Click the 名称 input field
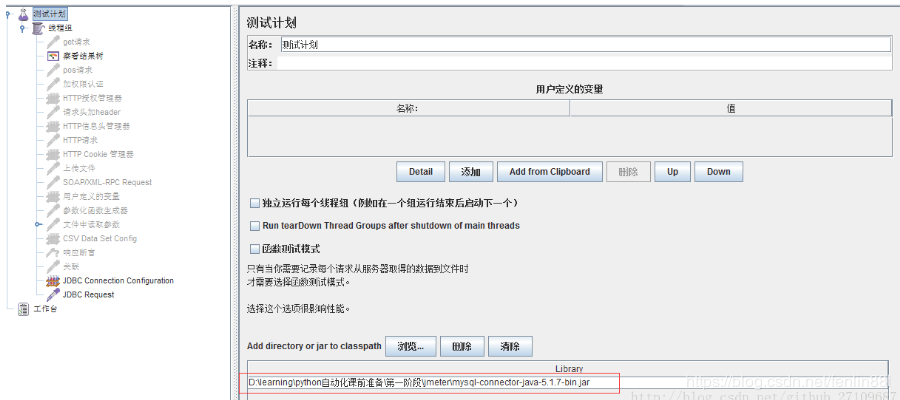Image resolution: width=900 pixels, height=400 pixels. 585,45
